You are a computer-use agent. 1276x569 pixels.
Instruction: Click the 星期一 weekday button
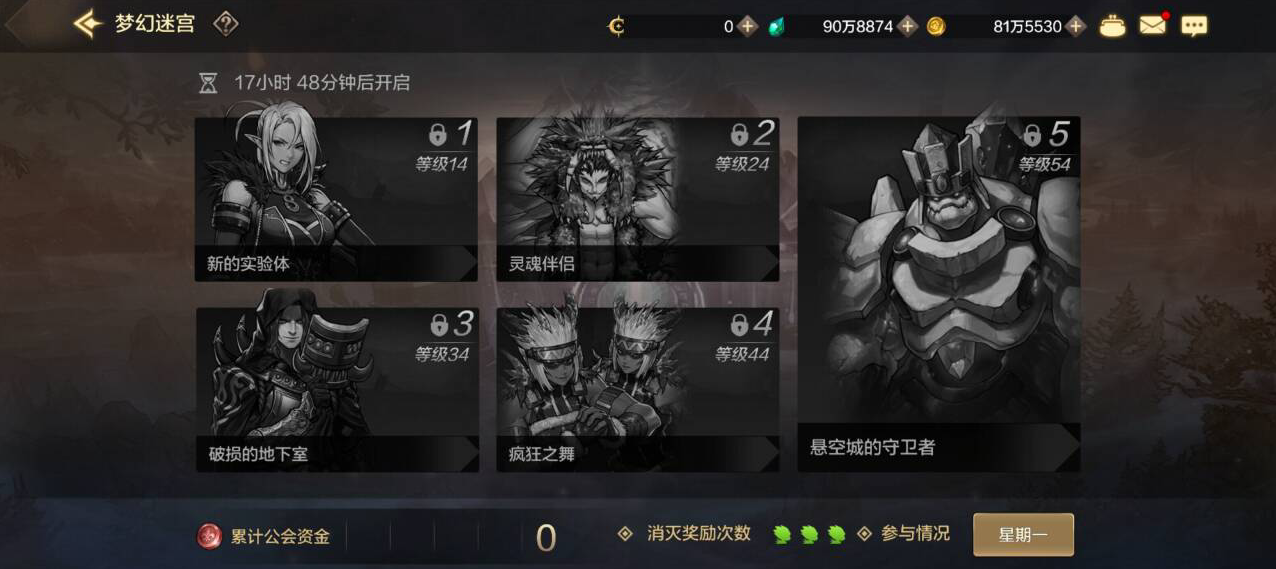pos(1023,535)
